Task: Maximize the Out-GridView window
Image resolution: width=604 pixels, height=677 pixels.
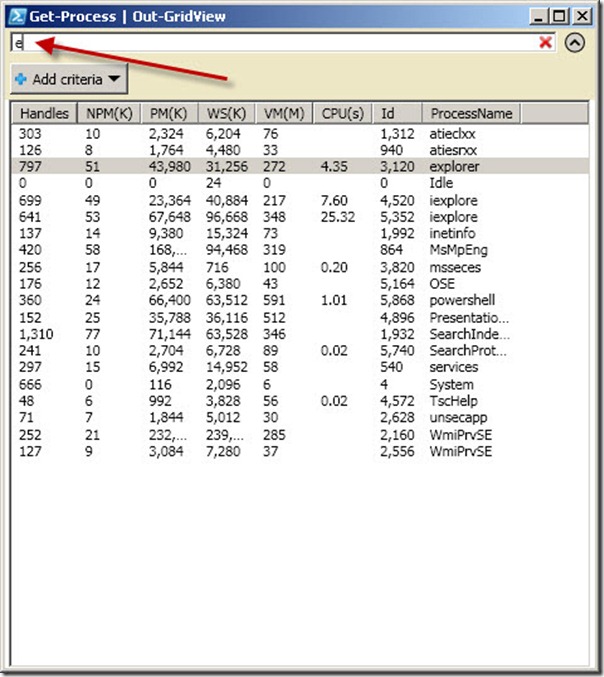Action: (559, 16)
